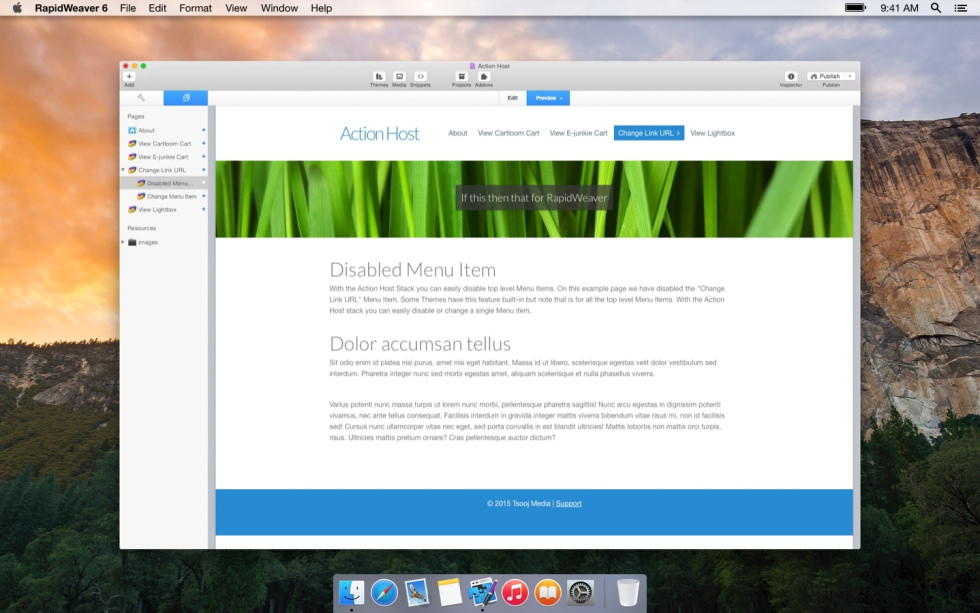Select Disabled Menu page in sidebar
The height and width of the screenshot is (613, 980).
click(x=164, y=183)
